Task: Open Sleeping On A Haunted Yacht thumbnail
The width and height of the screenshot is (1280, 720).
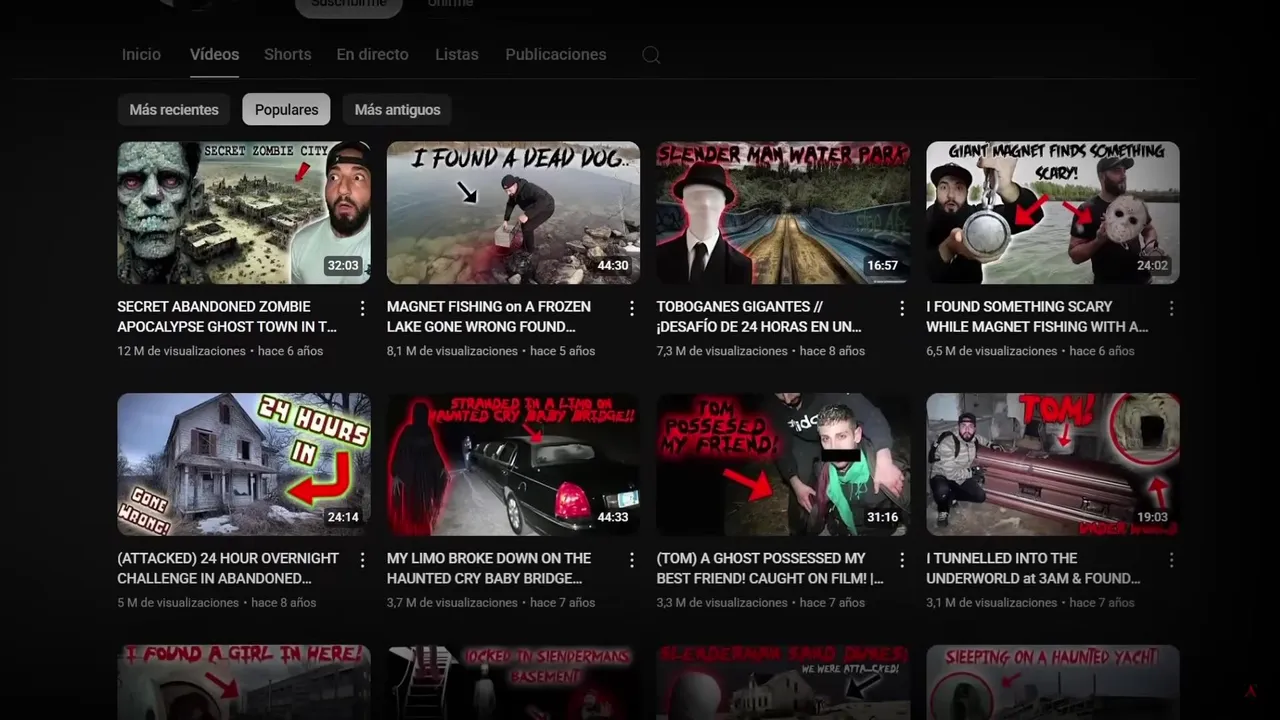Action: 1053,682
